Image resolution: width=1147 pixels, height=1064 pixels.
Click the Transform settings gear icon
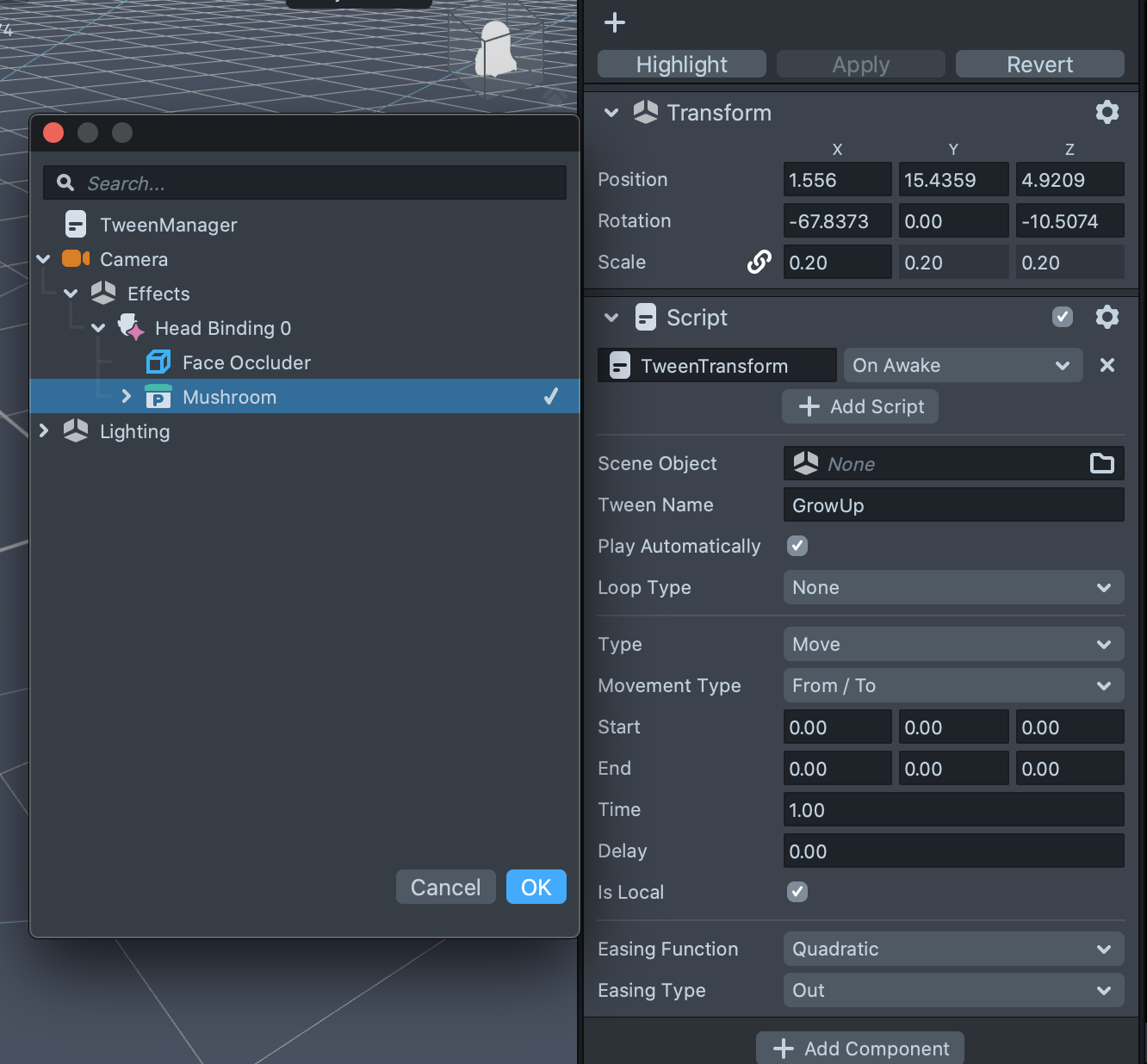tap(1107, 112)
